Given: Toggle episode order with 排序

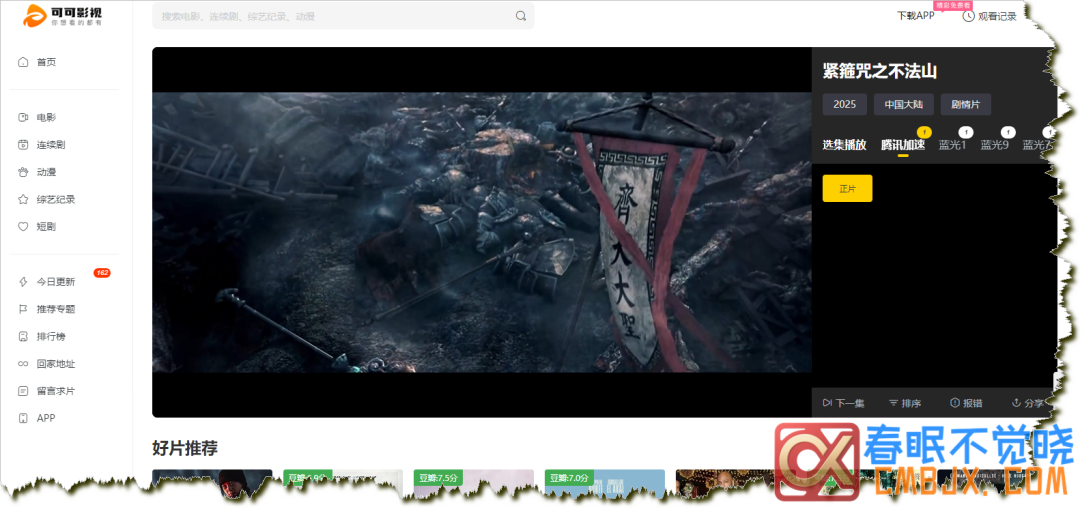Looking at the screenshot, I should point(905,403).
